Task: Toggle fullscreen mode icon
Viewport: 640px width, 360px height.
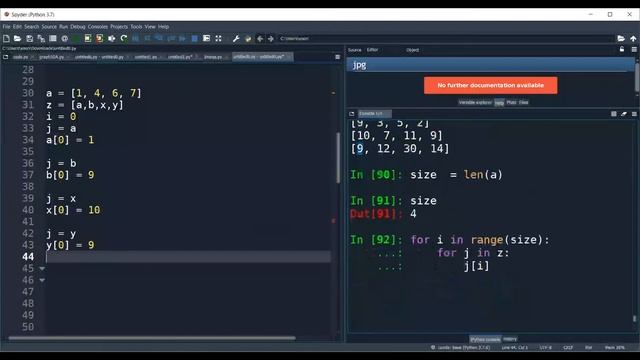Action: [218, 38]
